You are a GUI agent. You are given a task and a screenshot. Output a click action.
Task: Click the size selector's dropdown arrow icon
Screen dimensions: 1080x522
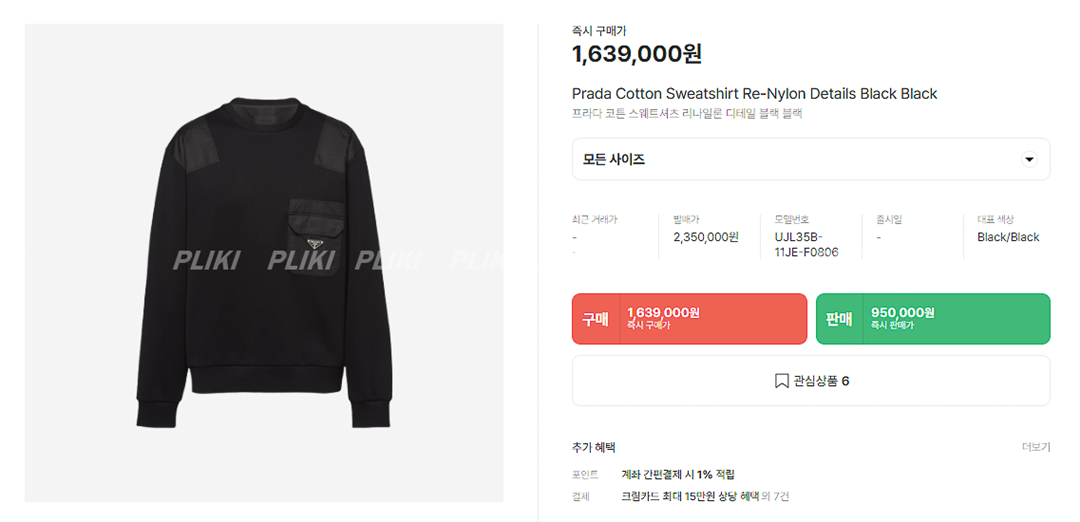click(1029, 160)
